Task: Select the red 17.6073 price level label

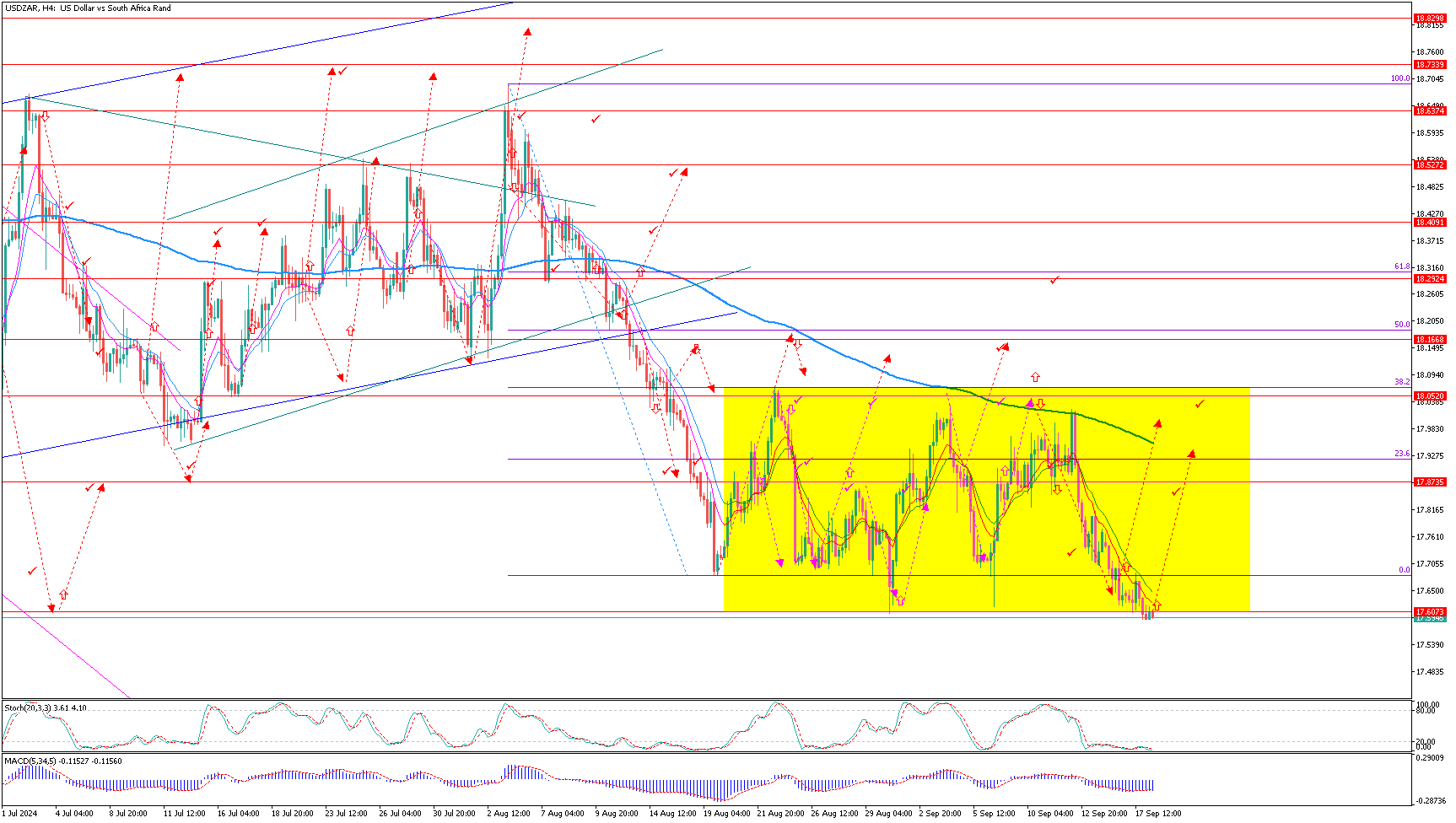Action: click(x=1430, y=611)
